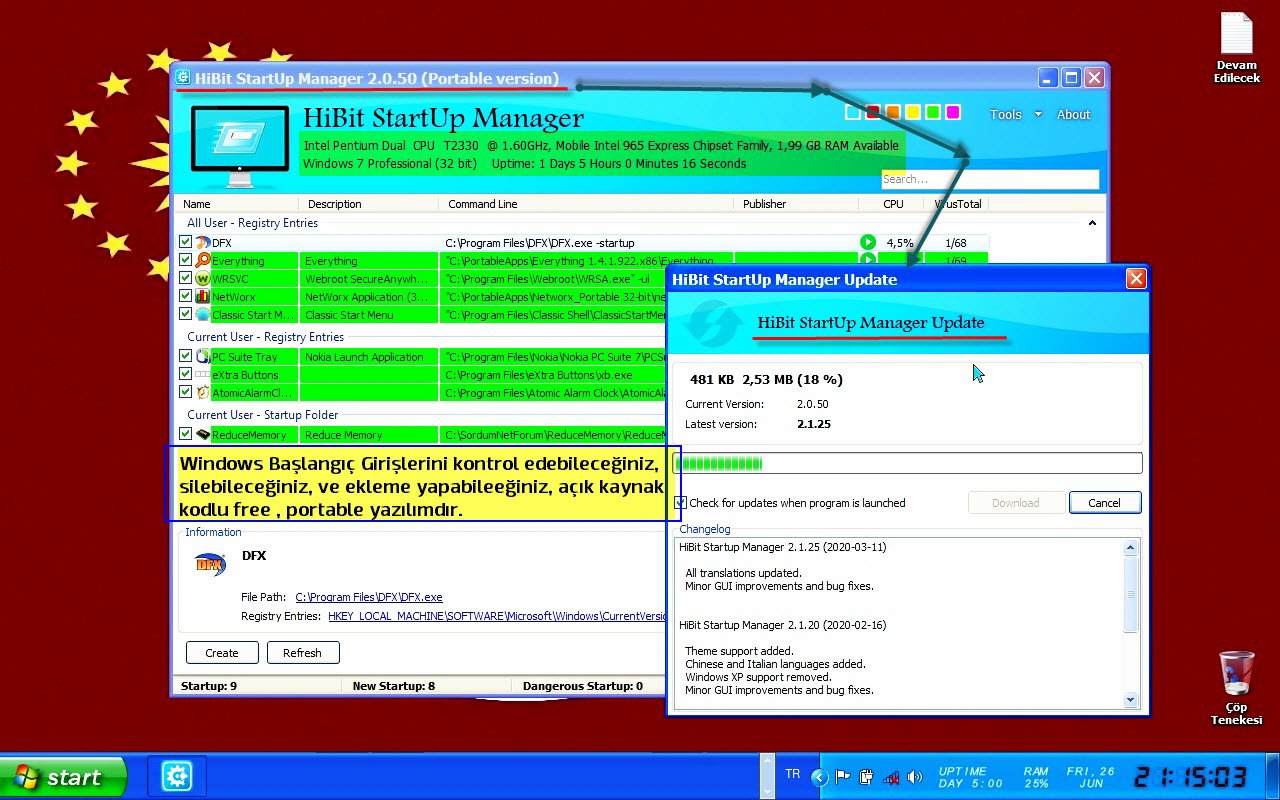The height and width of the screenshot is (800, 1280).
Task: Click the clipboard-like tray icon
Action: (x=866, y=777)
